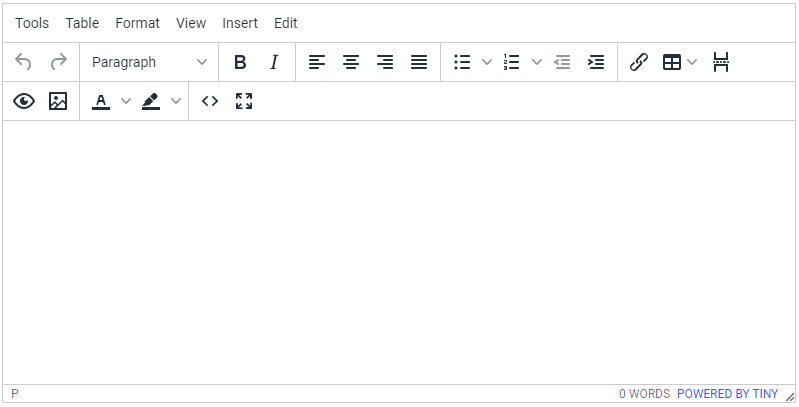Screen dimensions: 799x407
Task: Click the table insert icon
Action: tap(672, 62)
